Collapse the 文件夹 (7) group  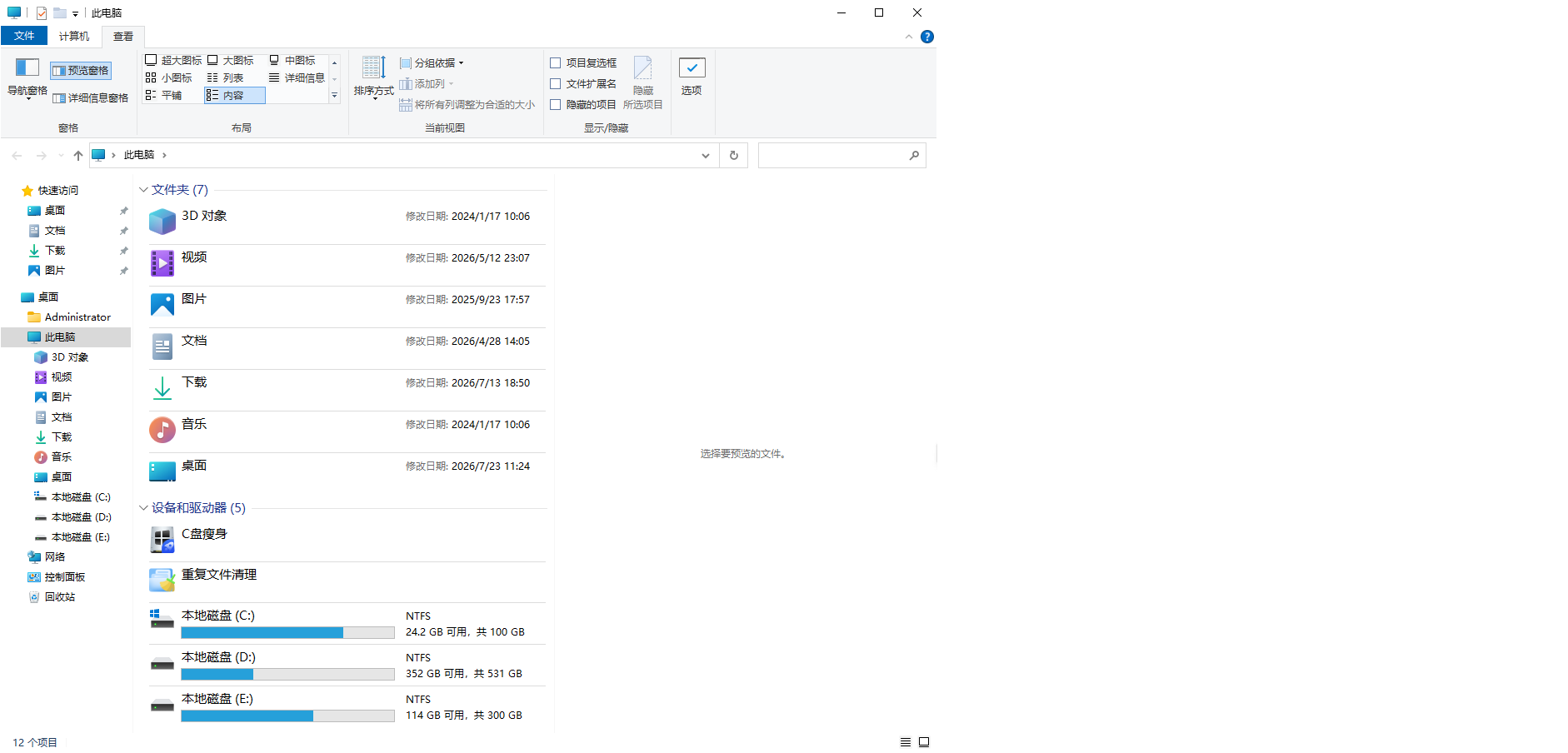click(143, 190)
